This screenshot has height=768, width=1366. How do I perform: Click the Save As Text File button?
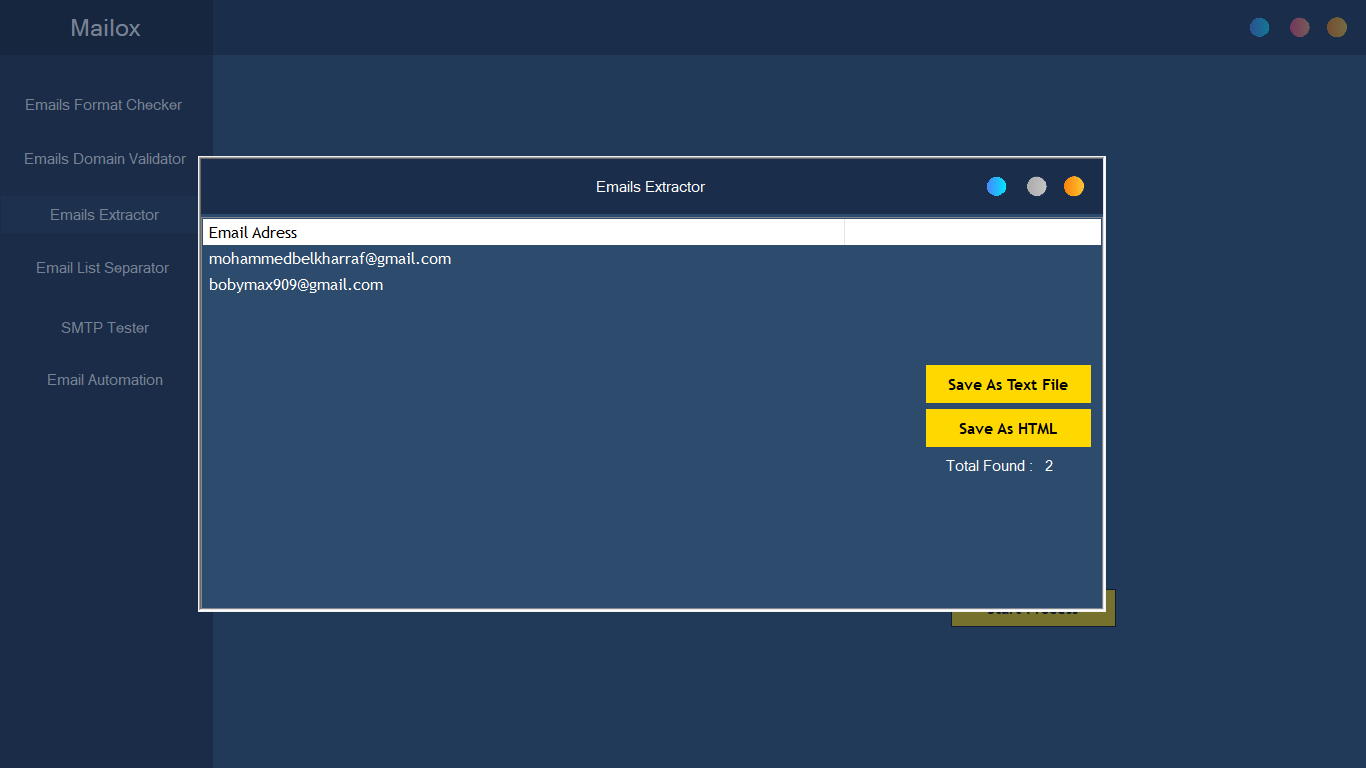coord(1008,384)
